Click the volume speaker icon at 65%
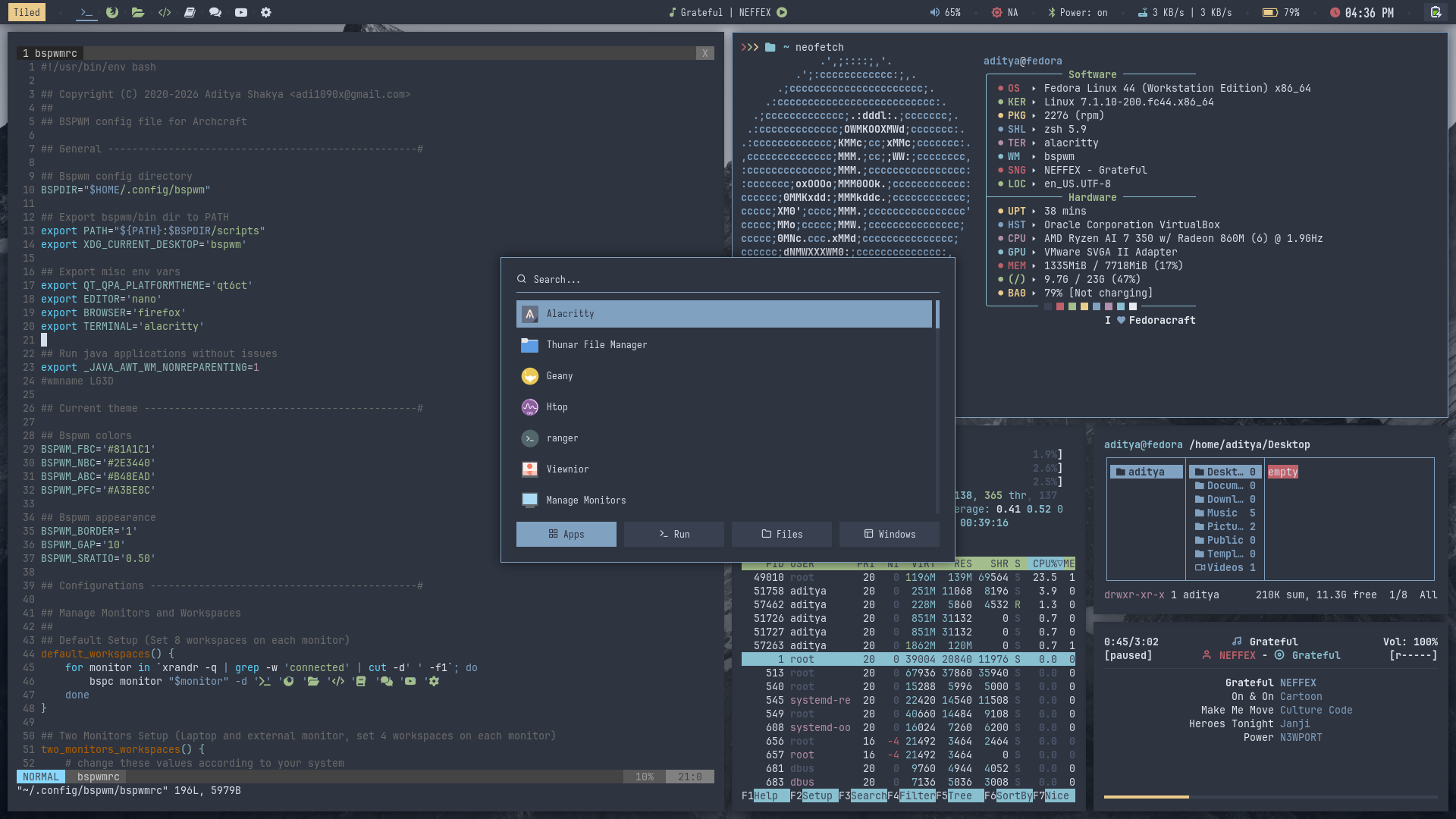Screen dimensions: 1456x819 pos(935,12)
